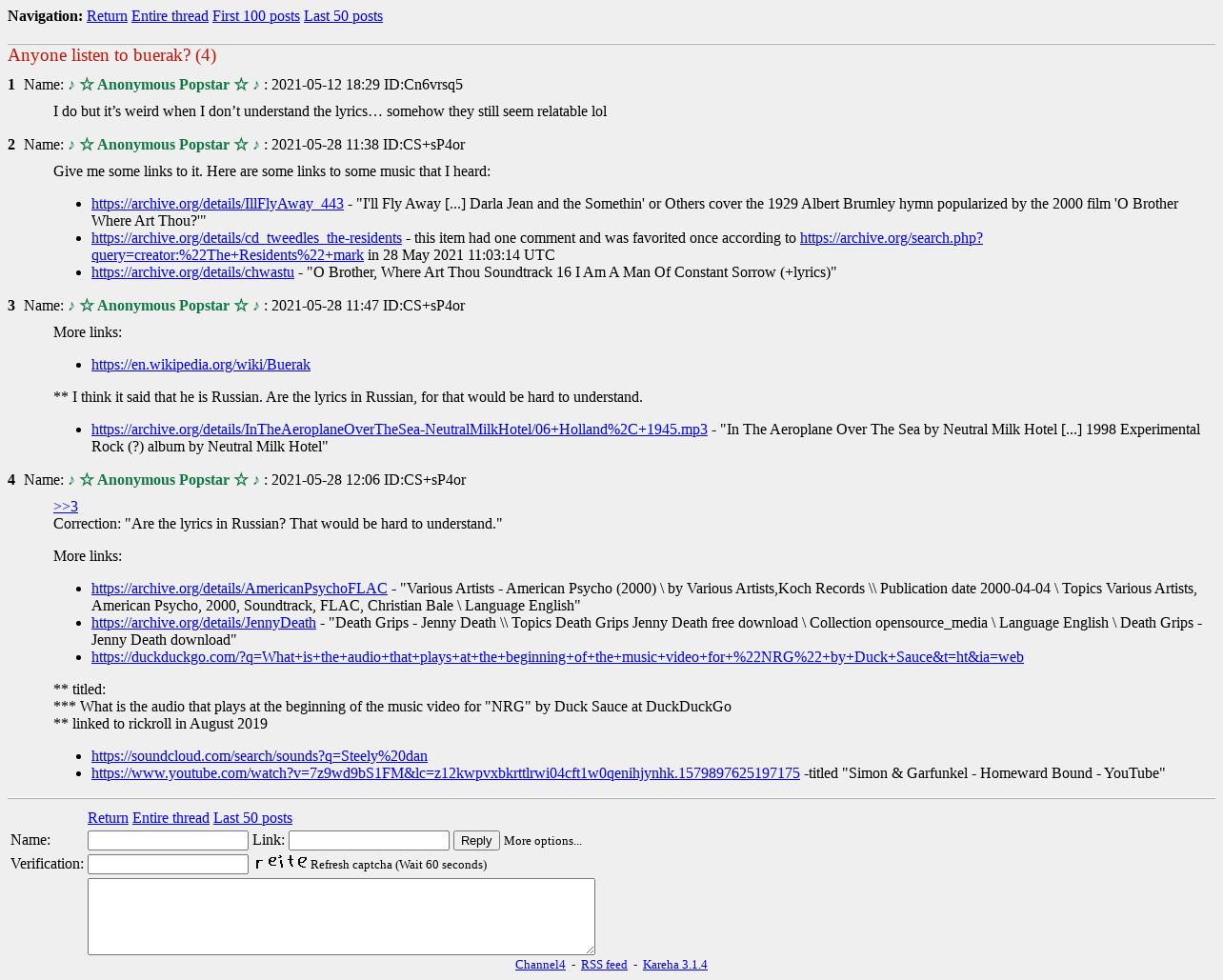Click post number 2
The height and width of the screenshot is (980, 1223).
11,145
